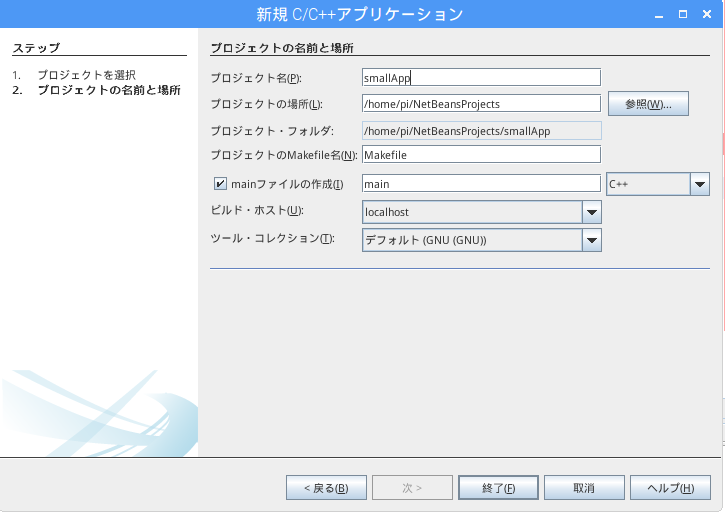Go back with the < 戻る(B) button
Viewport: 725px width, 512px height.
point(326,488)
